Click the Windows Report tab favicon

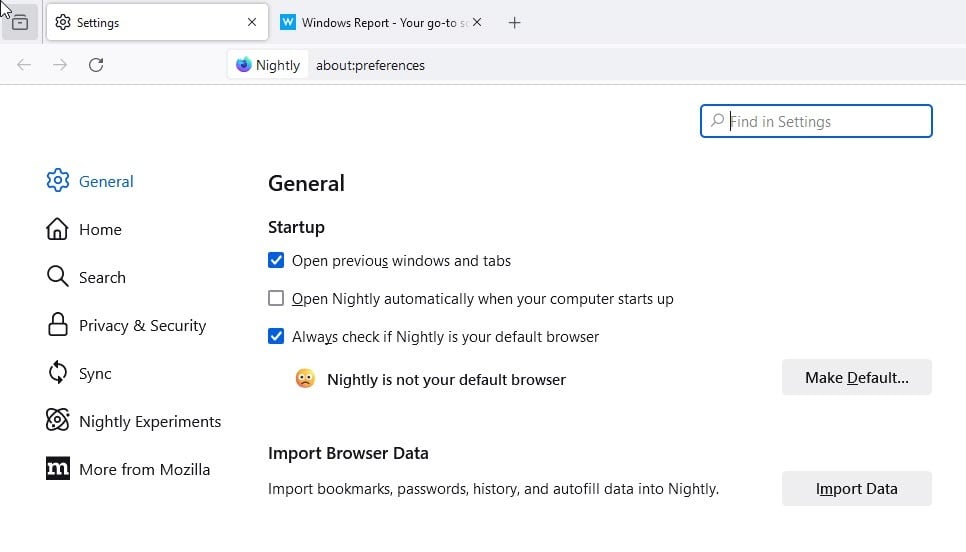[x=288, y=22]
